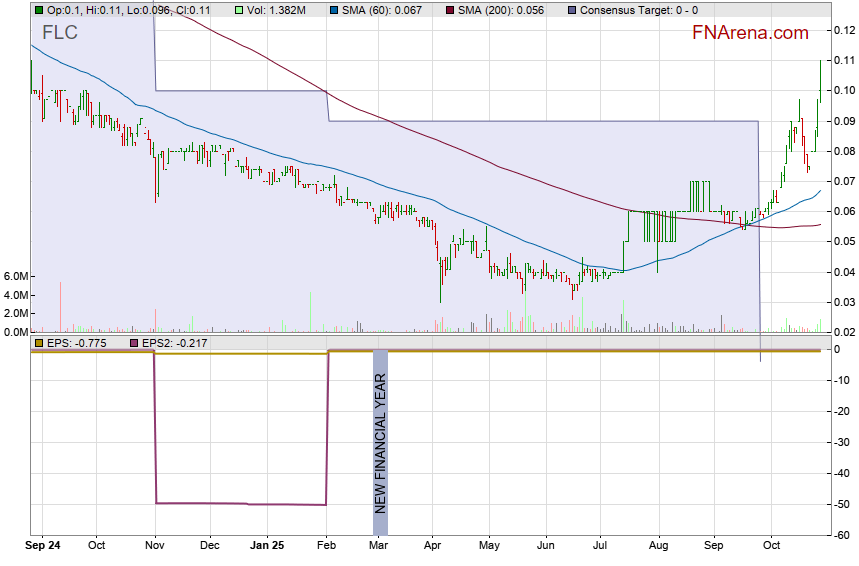Click the green OHLC price legend swatch
859x566 pixels.
pos(39,9)
